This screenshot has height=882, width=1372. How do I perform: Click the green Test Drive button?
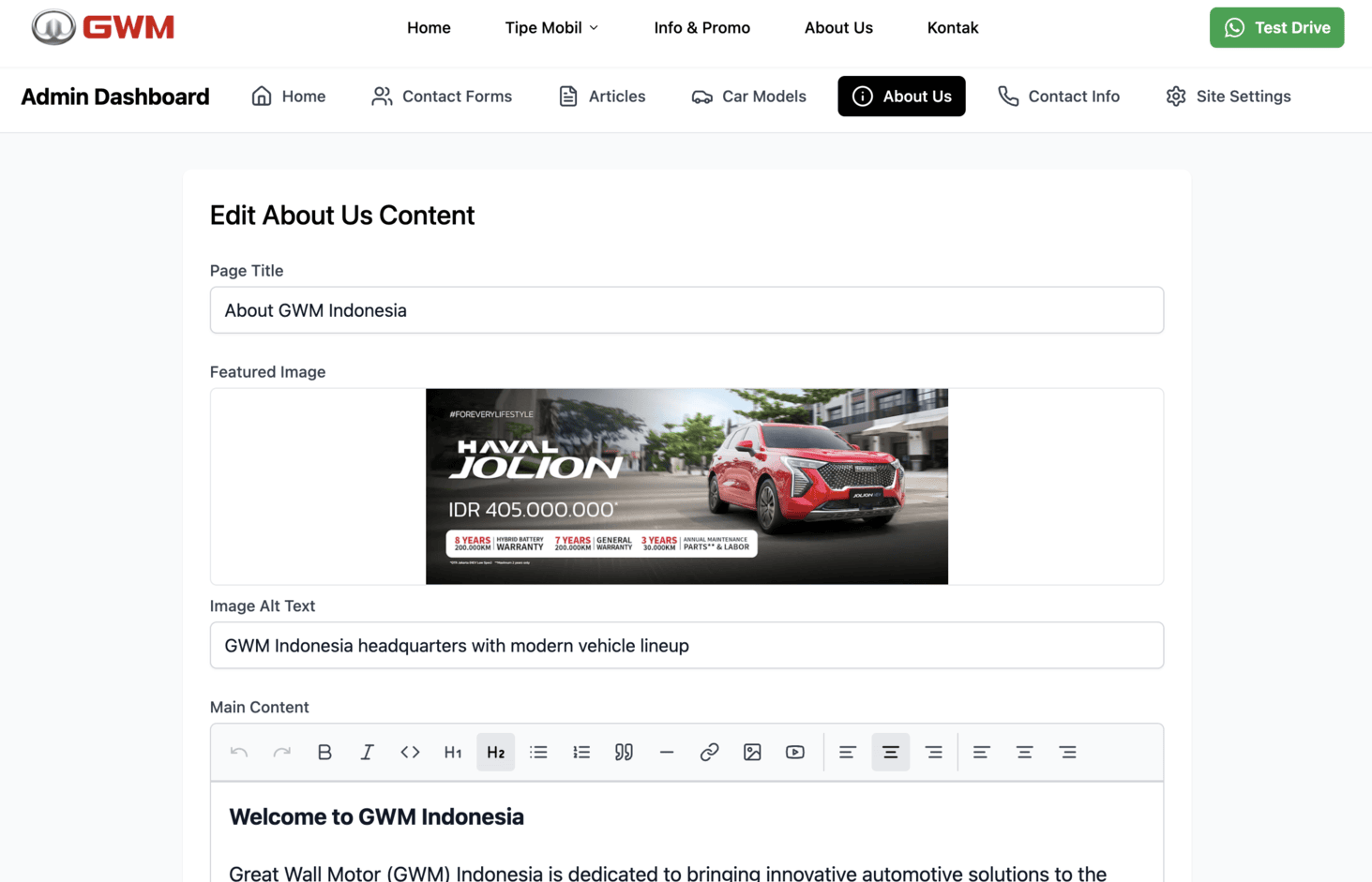1276,28
